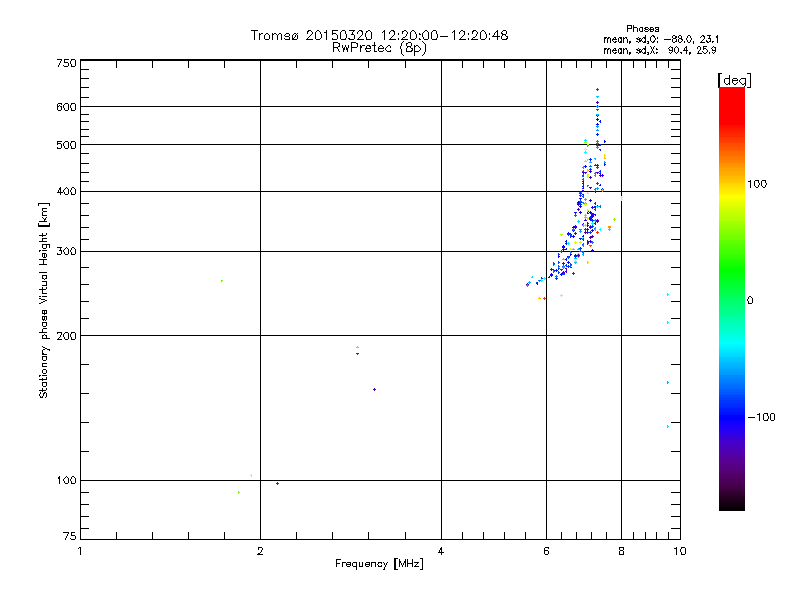The width and height of the screenshot is (800, 600).
Task: Click x-axis tick label '1'
Action: click(80, 551)
